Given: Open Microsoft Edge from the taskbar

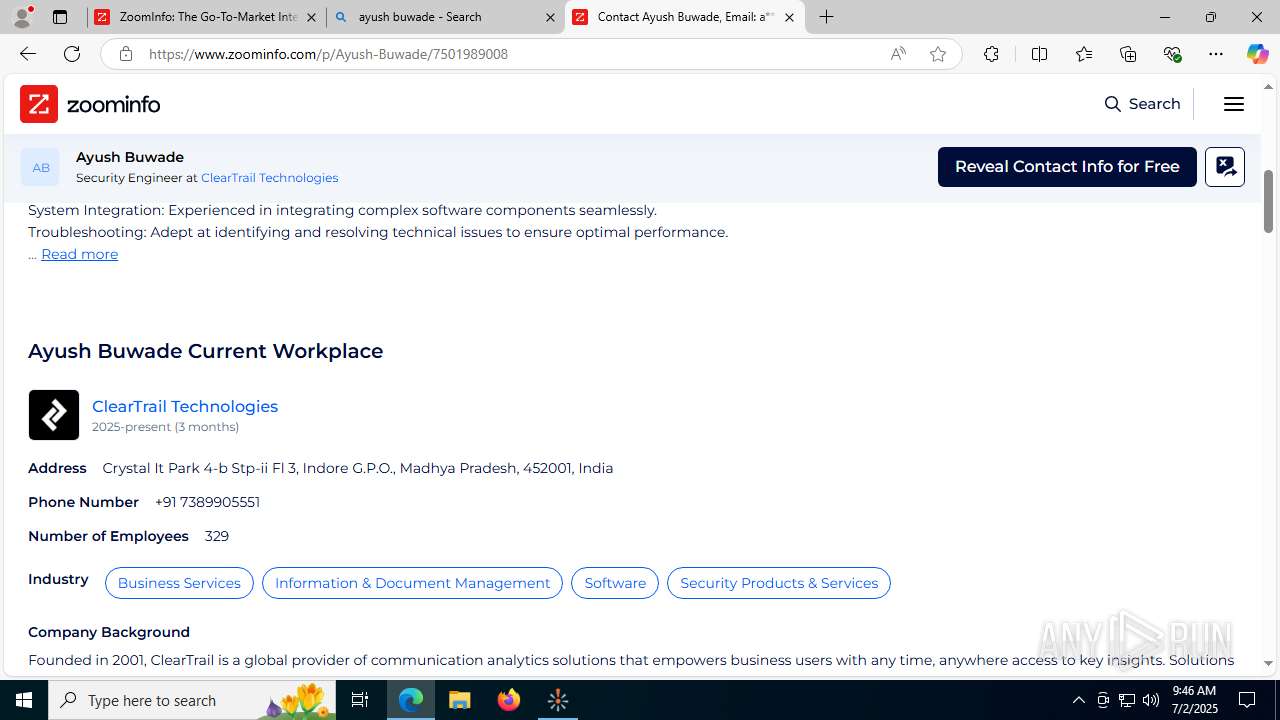Looking at the screenshot, I should coord(411,700).
